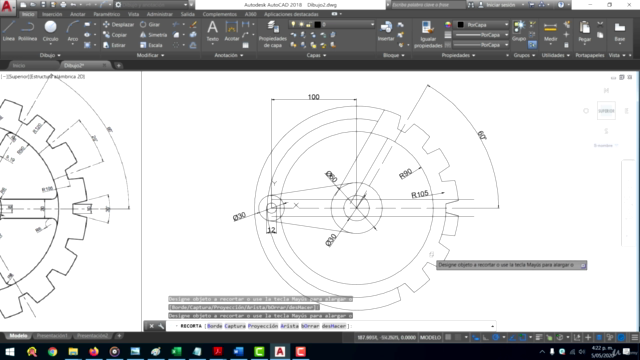Click the desHacer command option
Screen dimensions: 640x360
(x=334, y=326)
